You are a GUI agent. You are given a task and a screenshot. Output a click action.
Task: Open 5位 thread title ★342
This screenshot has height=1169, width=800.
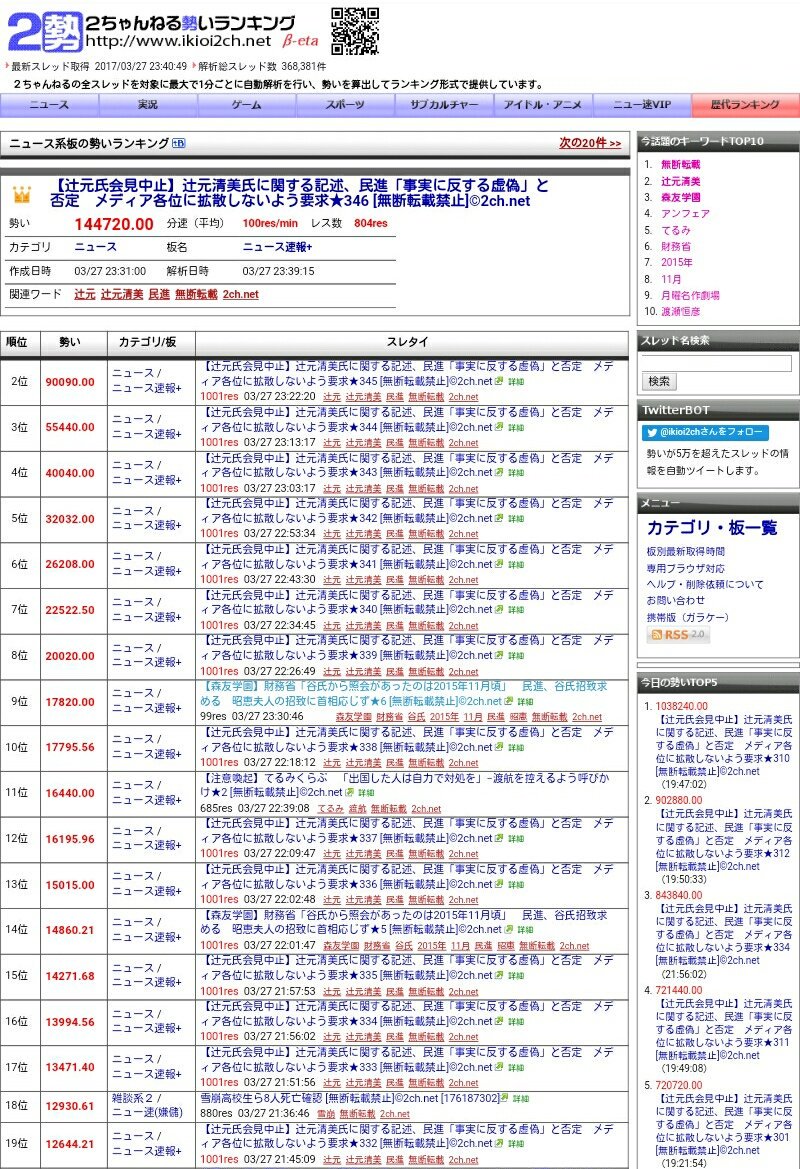coord(407,511)
